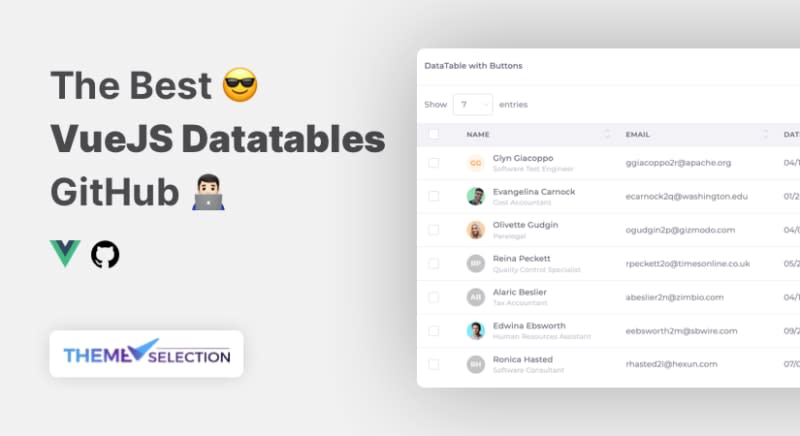Click the Olivette Gudgin name
Screen dimensions: 800x436
coord(525,225)
